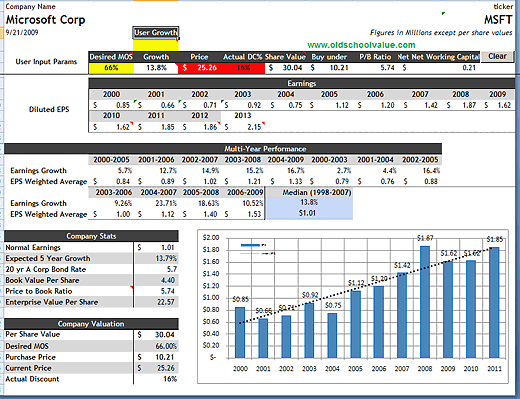Click the 2000 bar labeled $0.85
The image size is (520, 399).
click(x=240, y=333)
